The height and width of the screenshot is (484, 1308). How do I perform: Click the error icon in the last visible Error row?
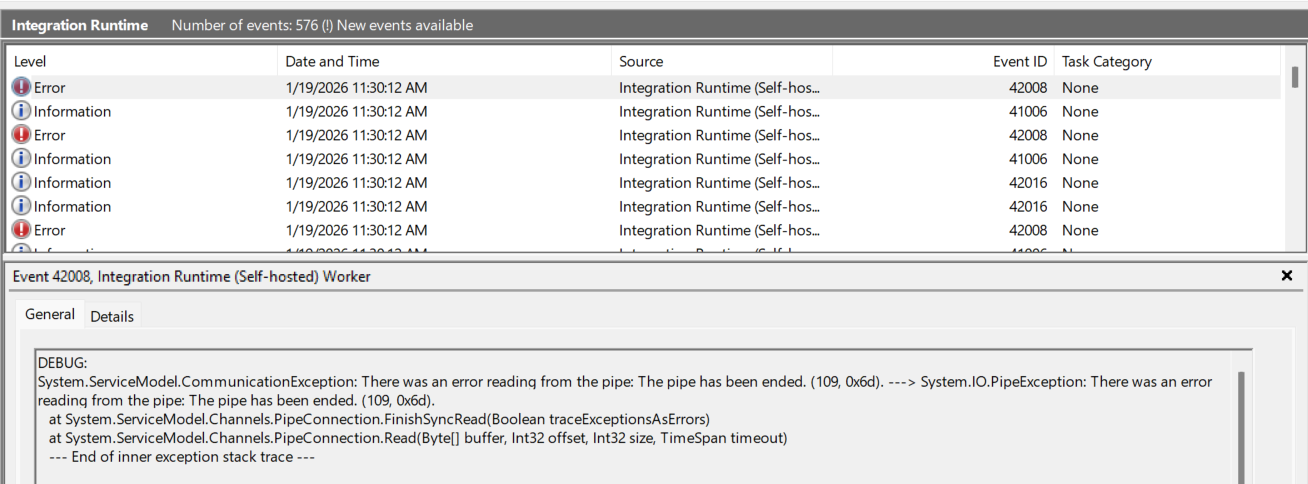(x=22, y=230)
